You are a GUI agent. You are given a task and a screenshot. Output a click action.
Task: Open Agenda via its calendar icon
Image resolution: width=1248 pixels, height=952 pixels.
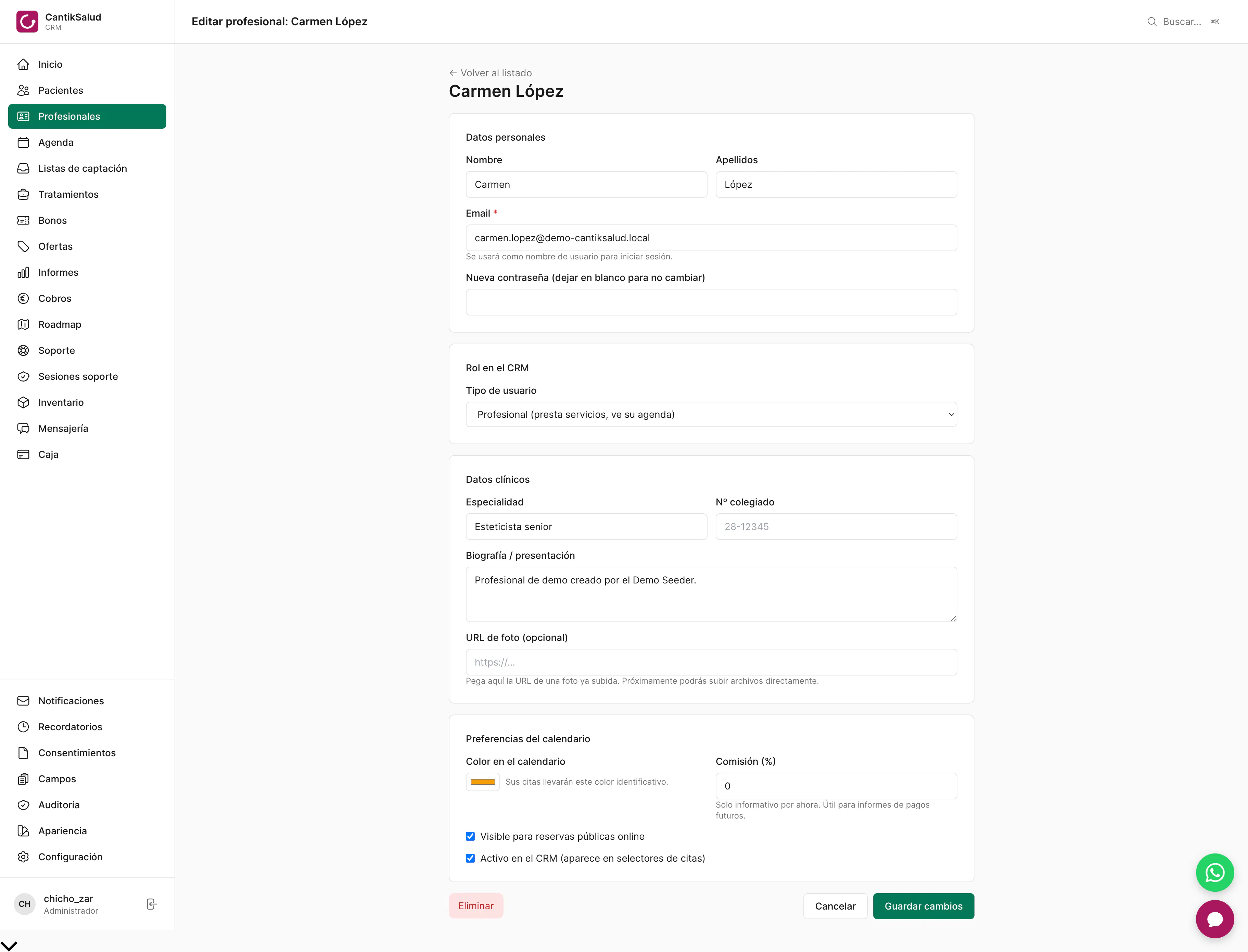[x=23, y=142]
